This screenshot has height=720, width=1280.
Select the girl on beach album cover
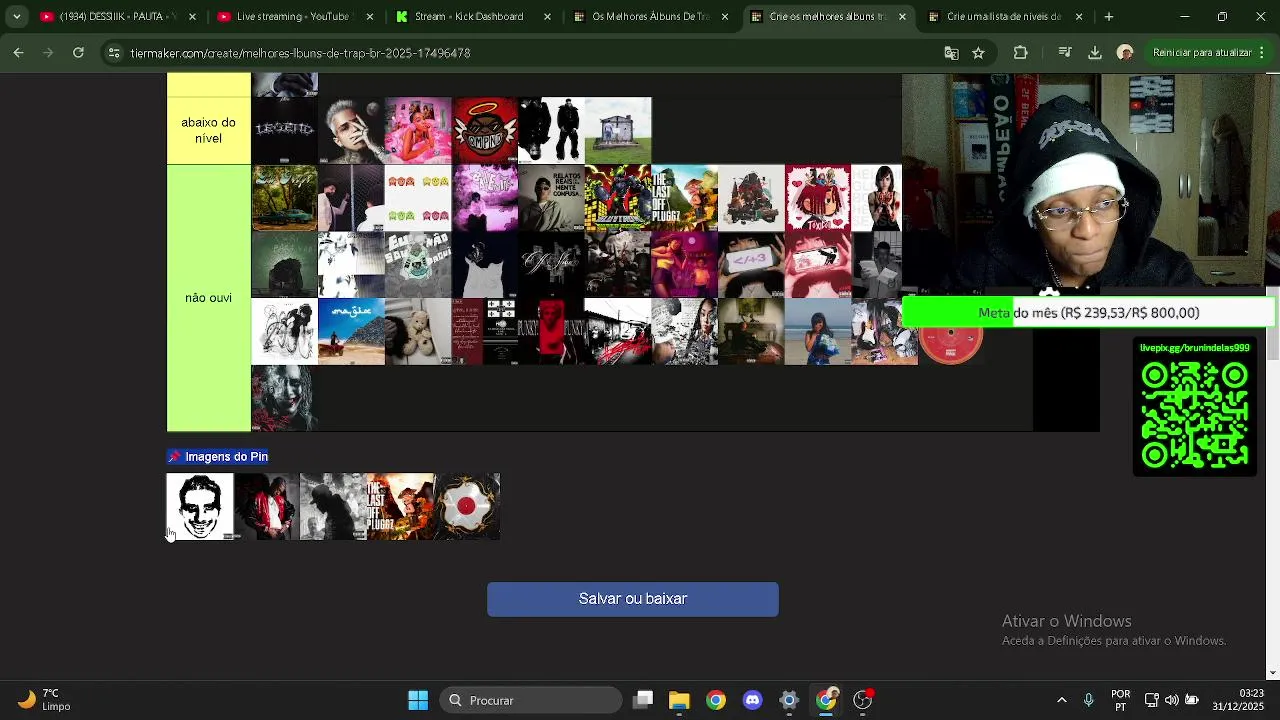pos(818,332)
